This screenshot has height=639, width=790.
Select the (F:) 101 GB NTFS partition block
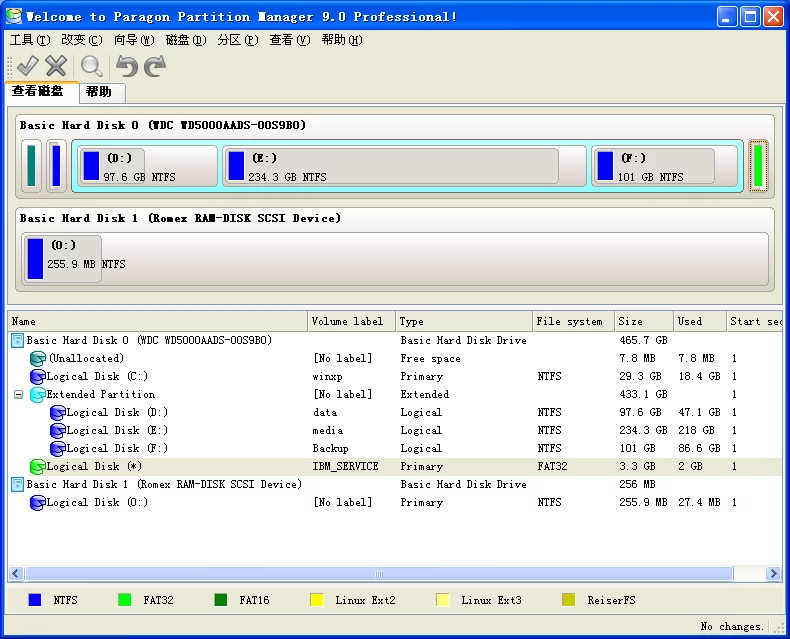665,166
